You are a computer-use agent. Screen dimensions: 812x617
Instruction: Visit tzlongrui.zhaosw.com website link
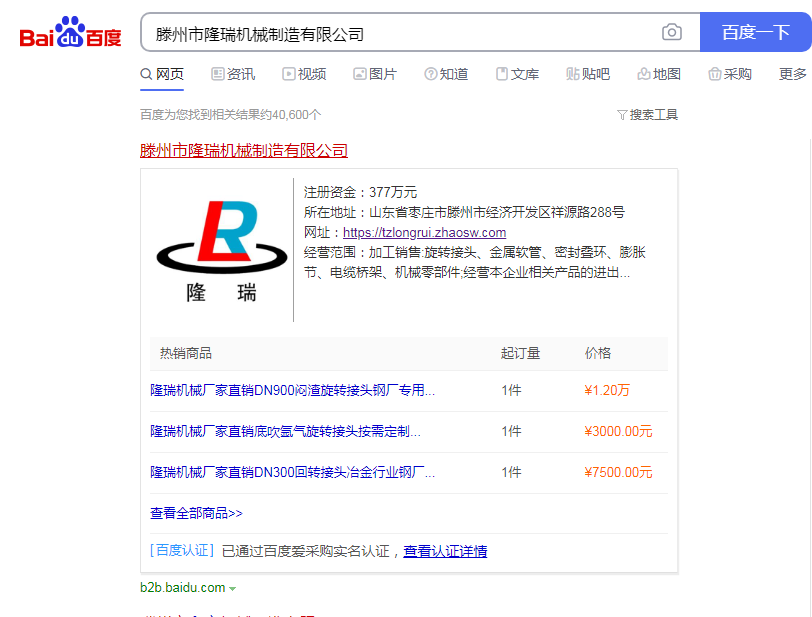click(x=424, y=233)
